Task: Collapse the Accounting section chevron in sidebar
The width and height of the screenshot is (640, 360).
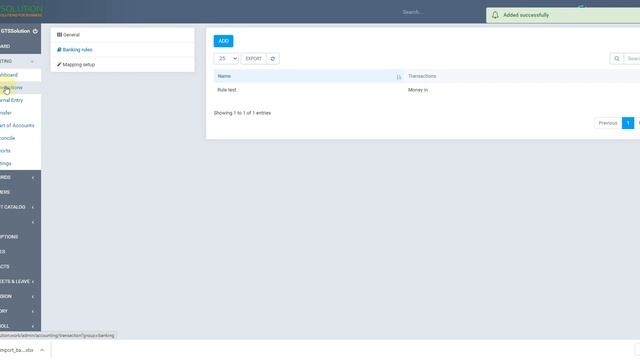Action: click(x=32, y=62)
